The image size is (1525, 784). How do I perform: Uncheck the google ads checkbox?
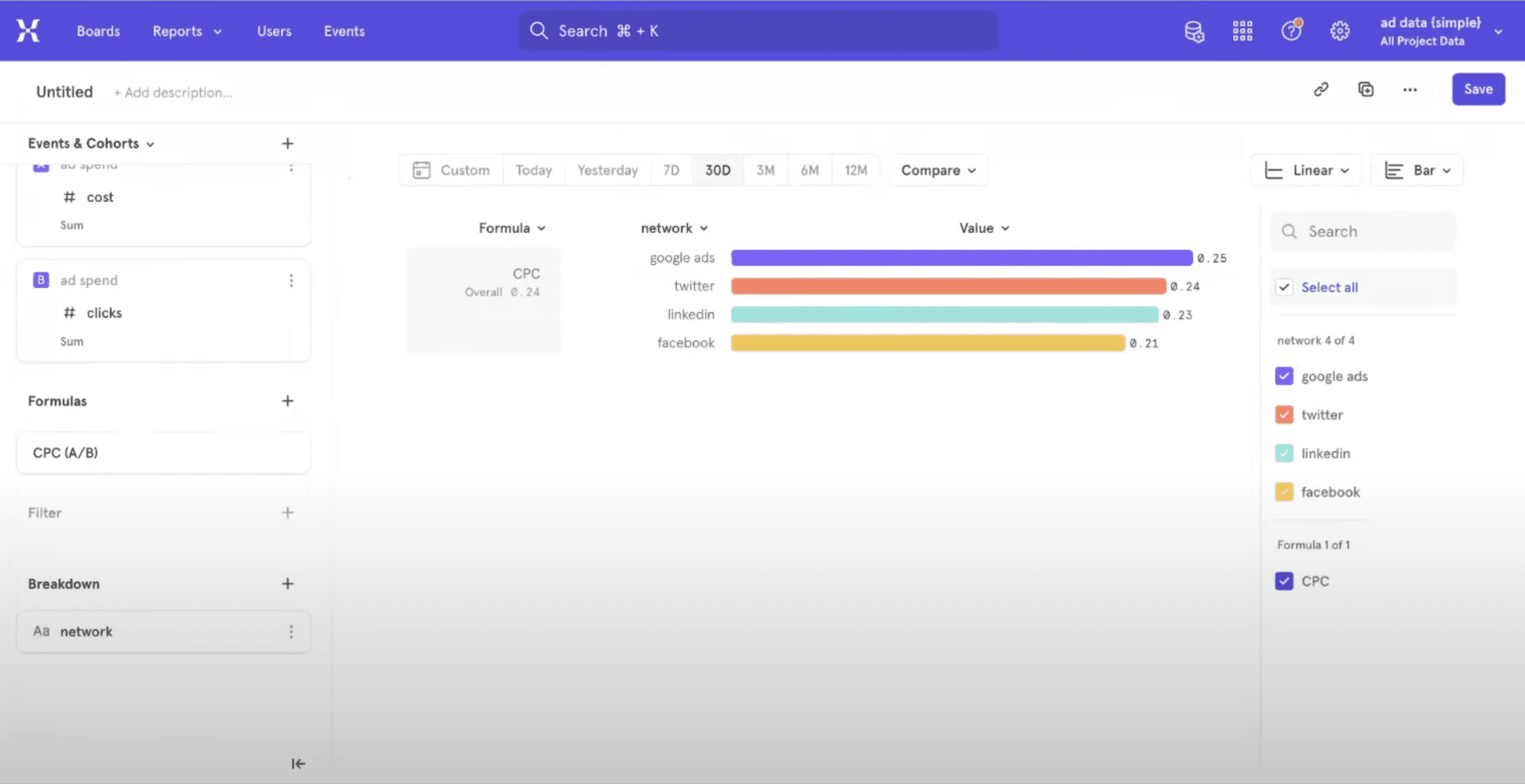[1284, 376]
